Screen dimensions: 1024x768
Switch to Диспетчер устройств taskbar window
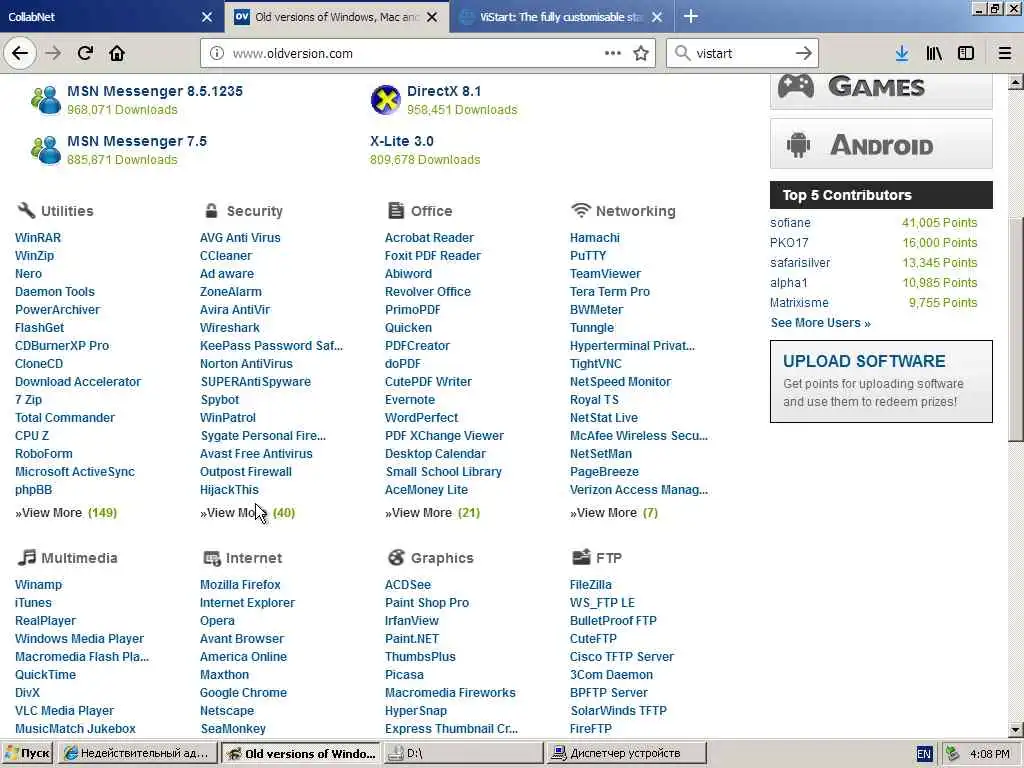point(626,753)
